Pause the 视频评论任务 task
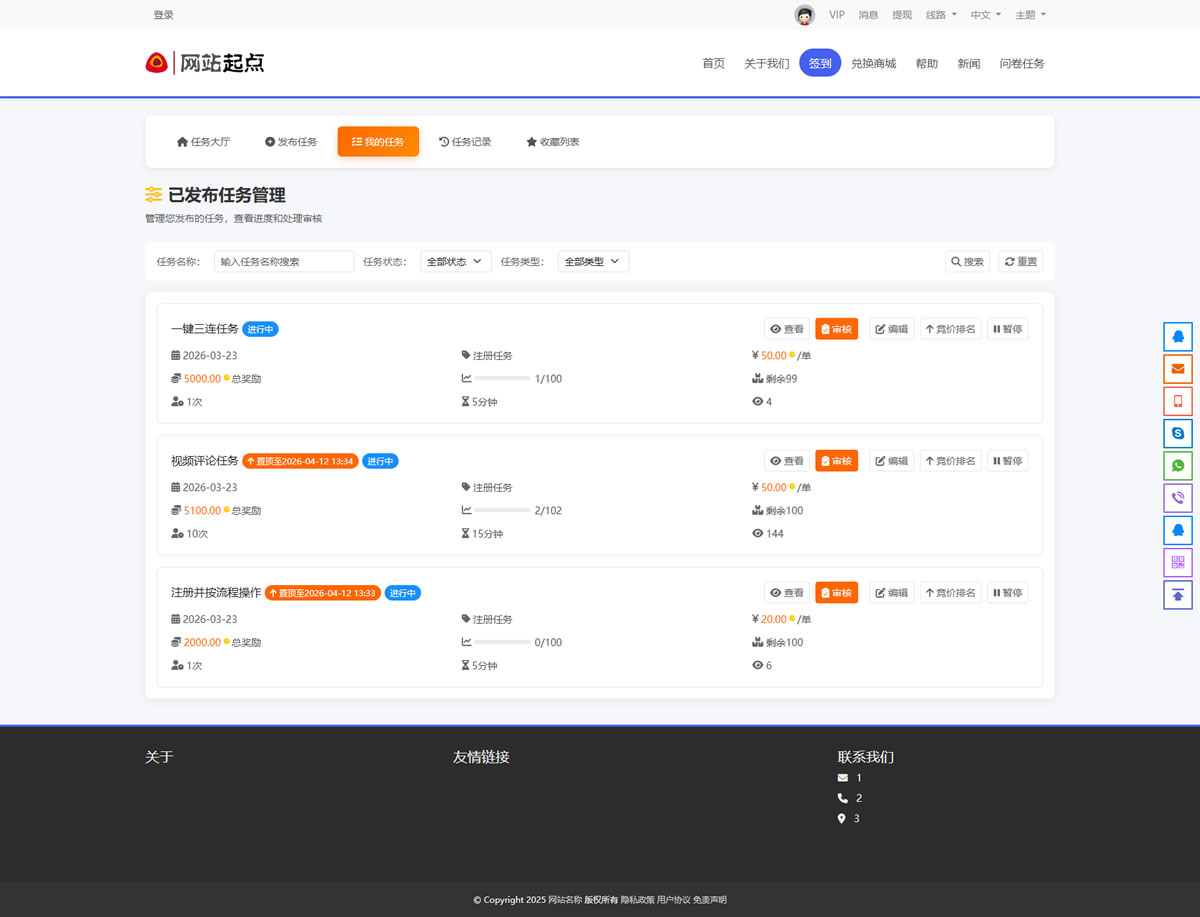The image size is (1200, 917). coord(1007,460)
